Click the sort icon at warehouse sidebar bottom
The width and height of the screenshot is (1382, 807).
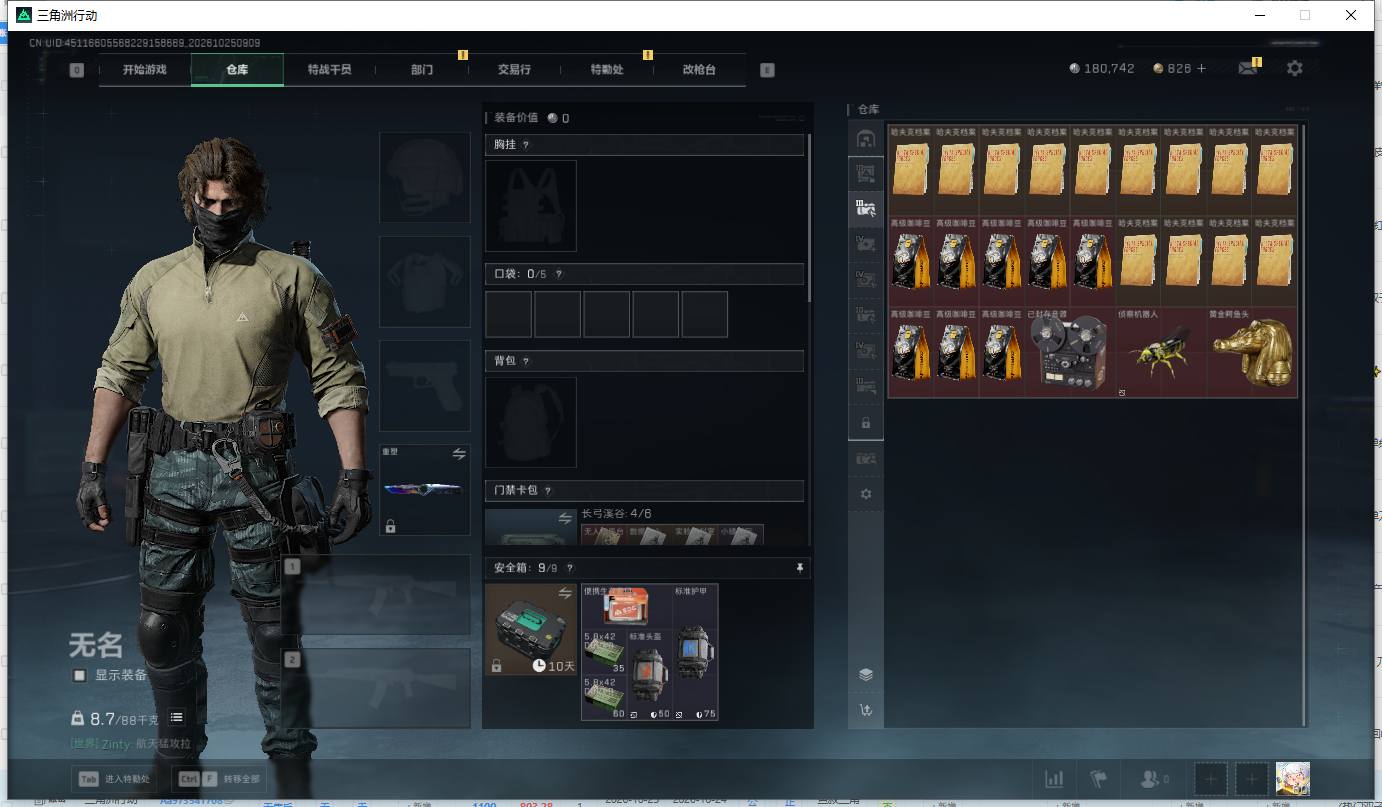(x=866, y=710)
